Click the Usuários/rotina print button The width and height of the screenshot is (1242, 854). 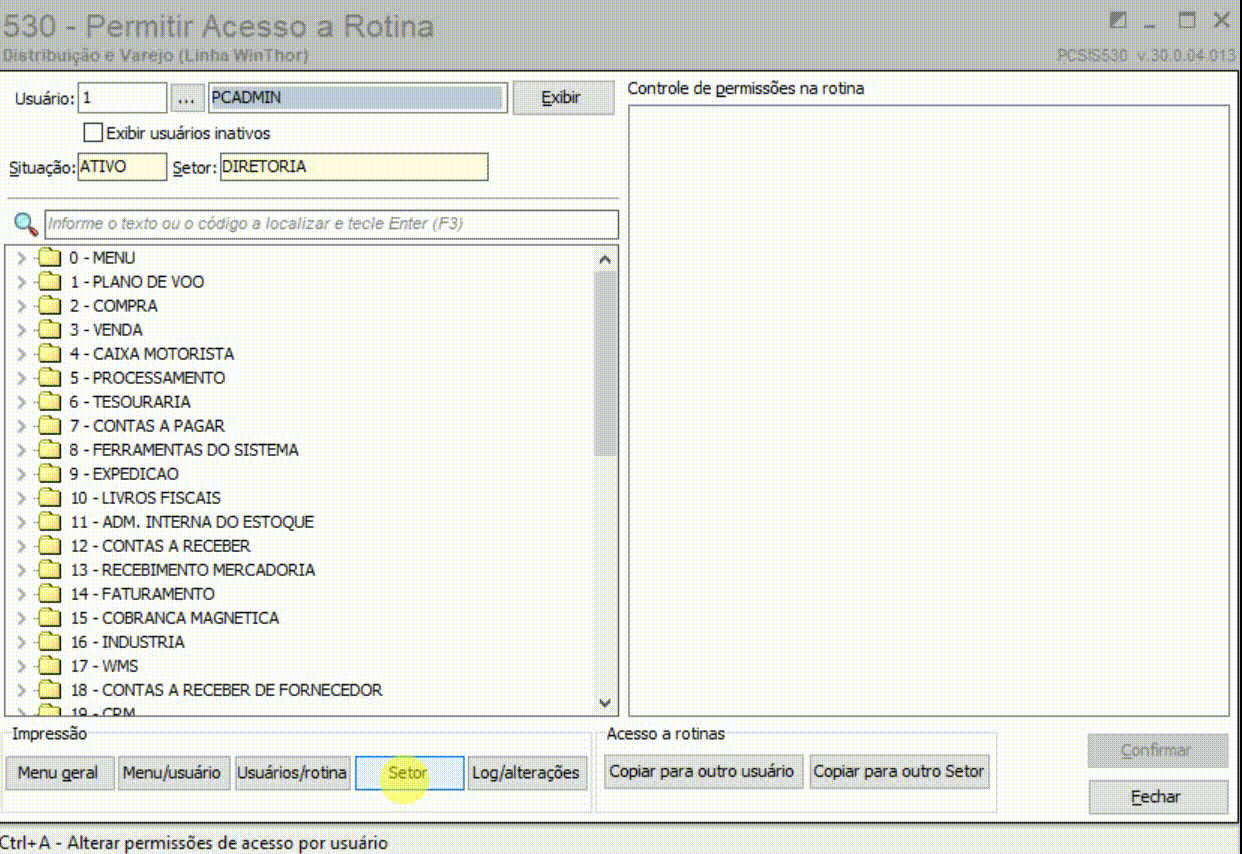[292, 772]
